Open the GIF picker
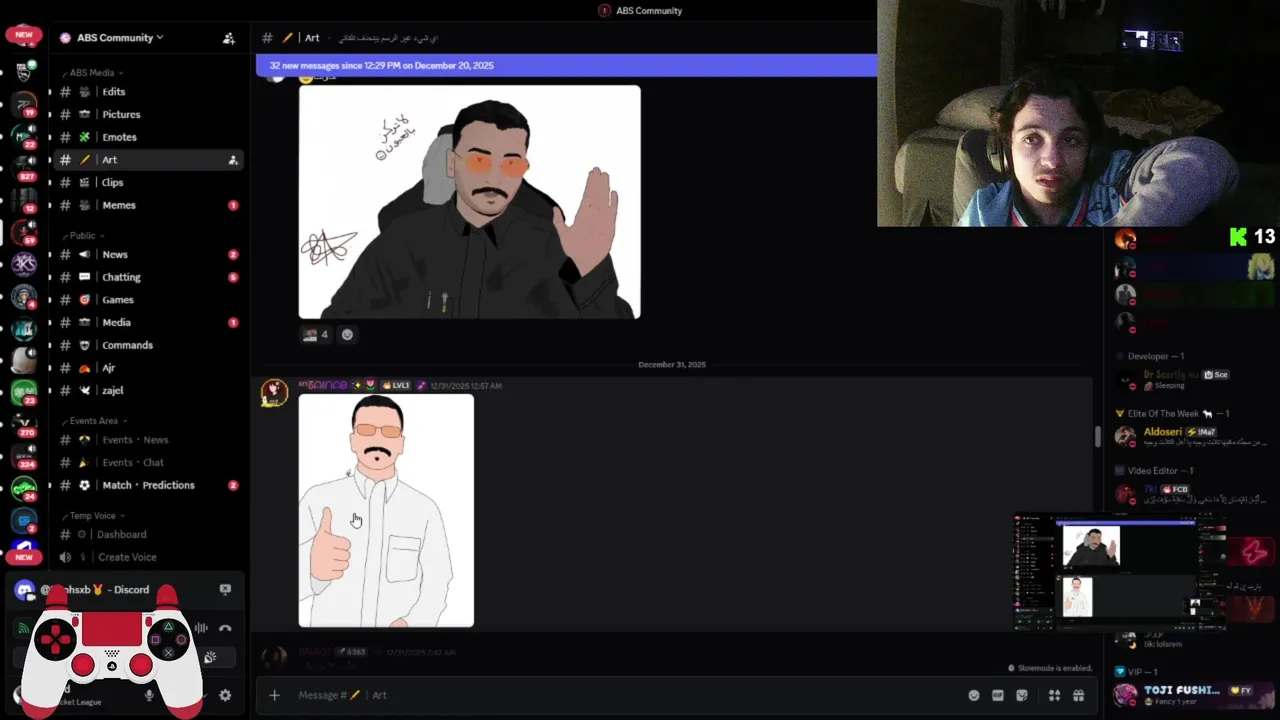This screenshot has width=1280, height=720. pyautogui.click(x=998, y=695)
